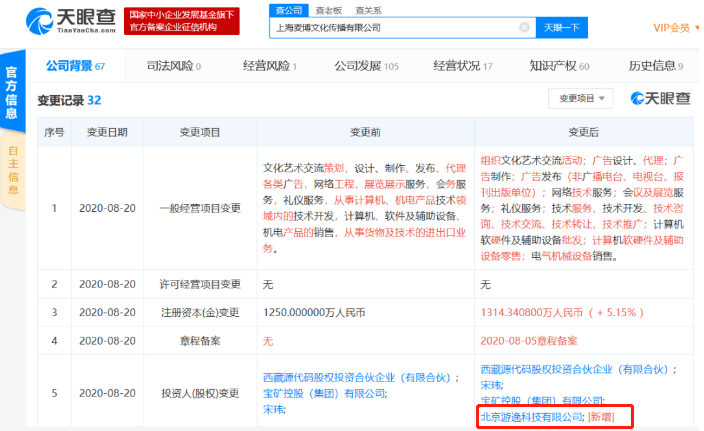
Task: Open the 历史信息 tab
Action: 656,66
